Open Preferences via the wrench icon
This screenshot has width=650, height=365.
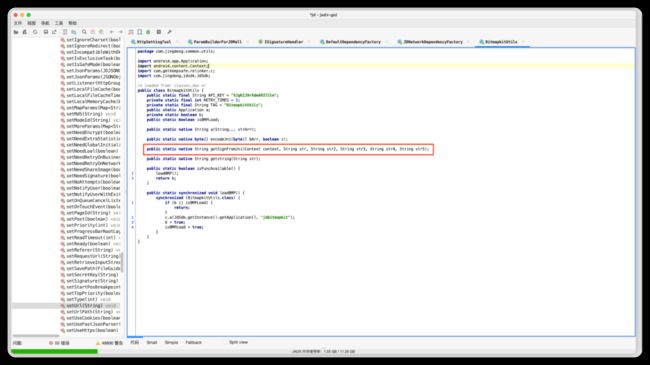169,32
